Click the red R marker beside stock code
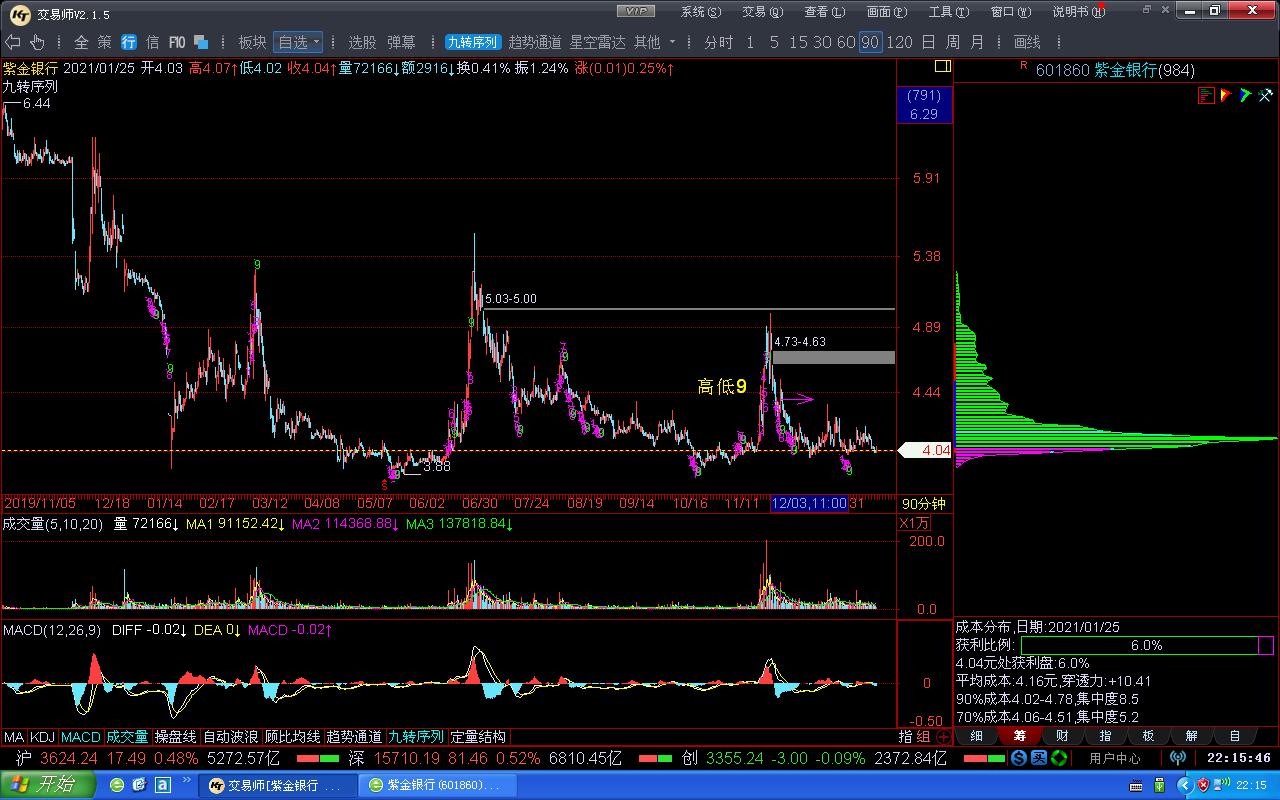The image size is (1280, 800). 1023,64
